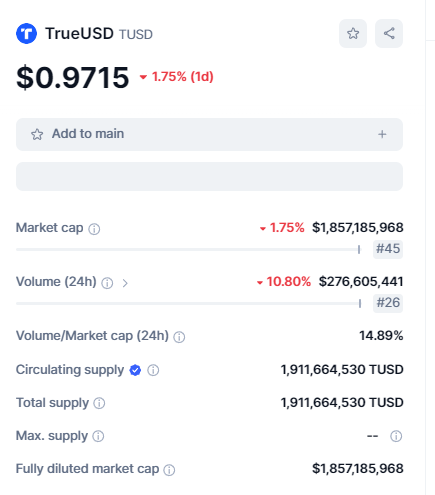The image size is (435, 495).
Task: Star TrueUSD using the top watchlist button
Action: (x=353, y=33)
